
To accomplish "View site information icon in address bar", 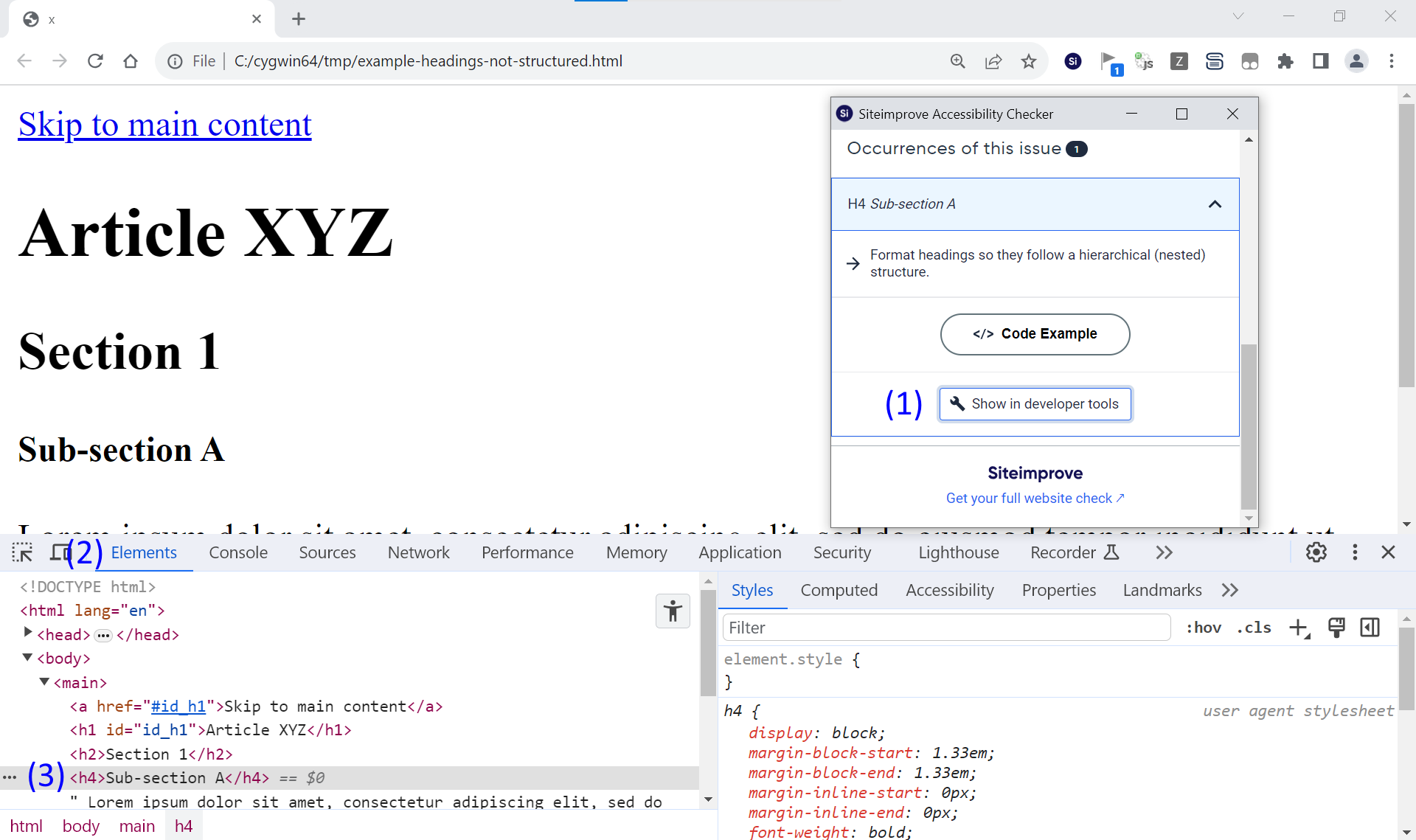I will [x=176, y=61].
